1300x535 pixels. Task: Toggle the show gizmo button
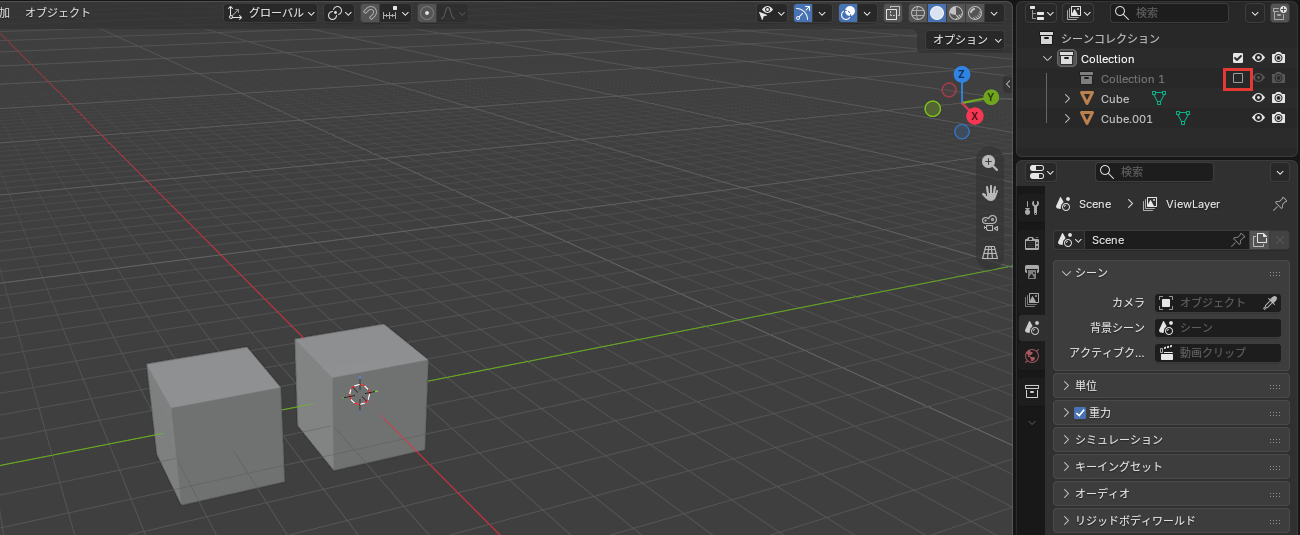point(803,13)
